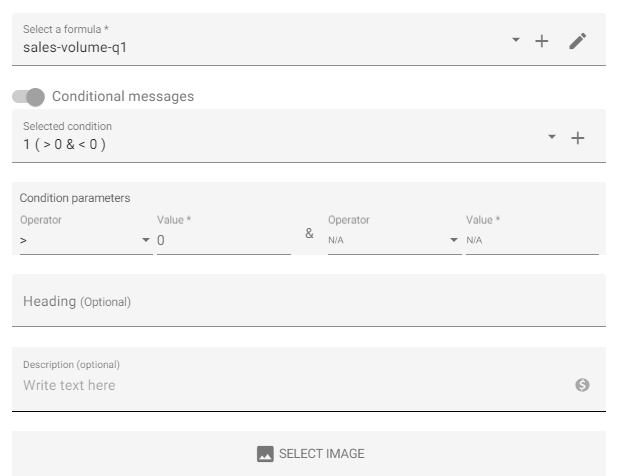Open the Select a formula dropdown arrow
Screen dimensions: 619x476
[x=516, y=39]
